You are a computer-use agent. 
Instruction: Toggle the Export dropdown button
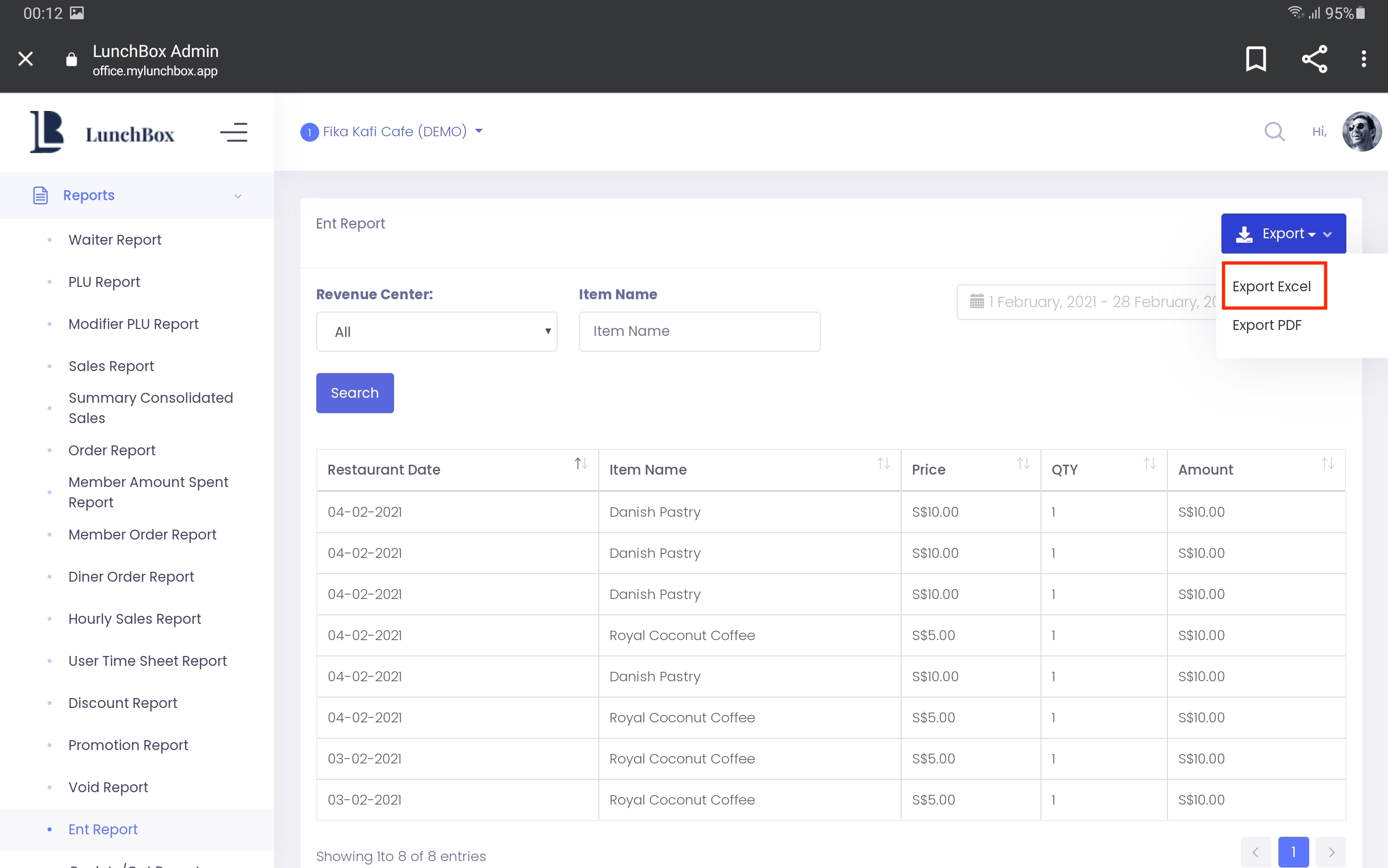pos(1283,234)
